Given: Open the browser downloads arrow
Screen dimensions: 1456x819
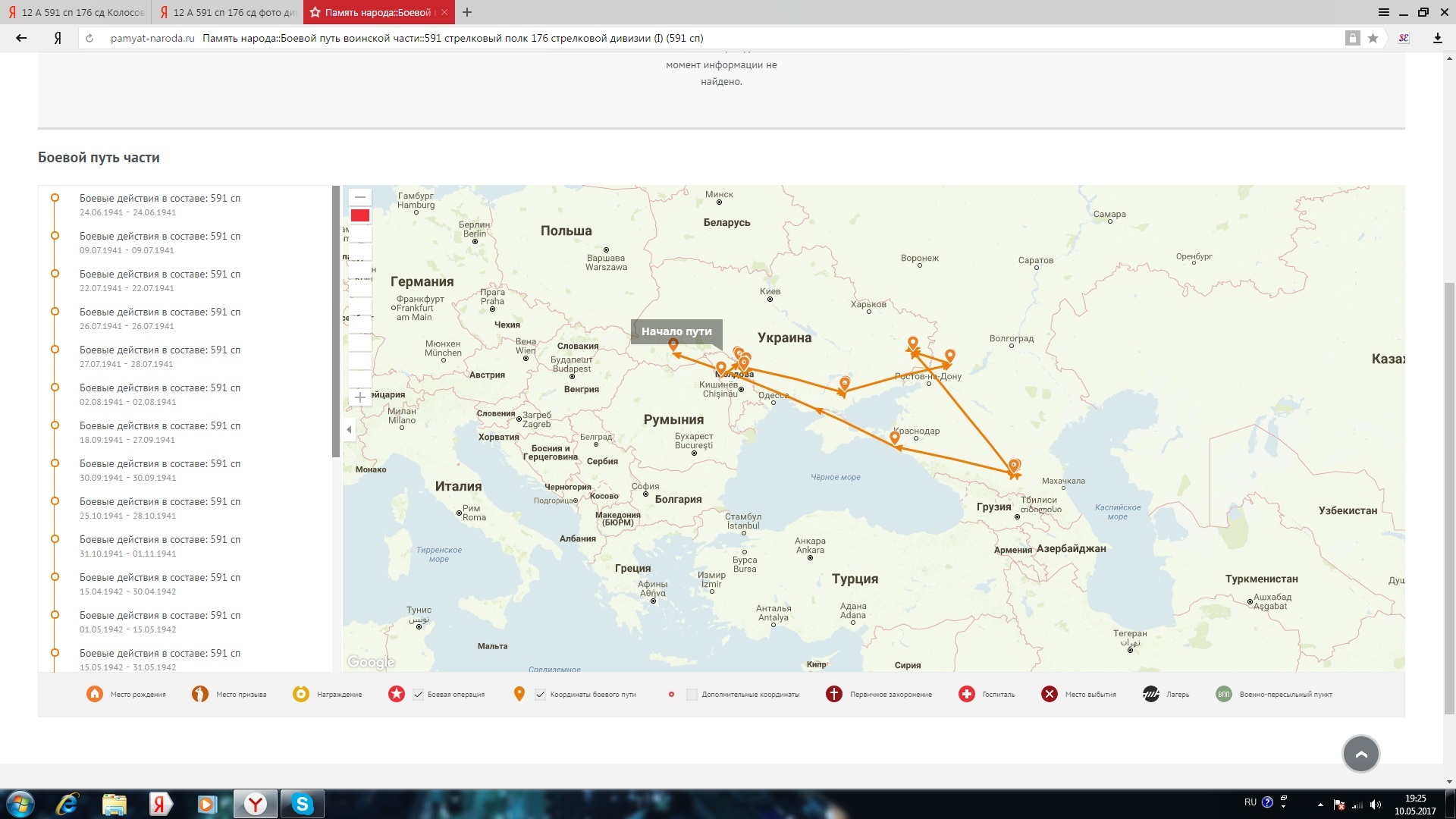Looking at the screenshot, I should pos(1437,38).
